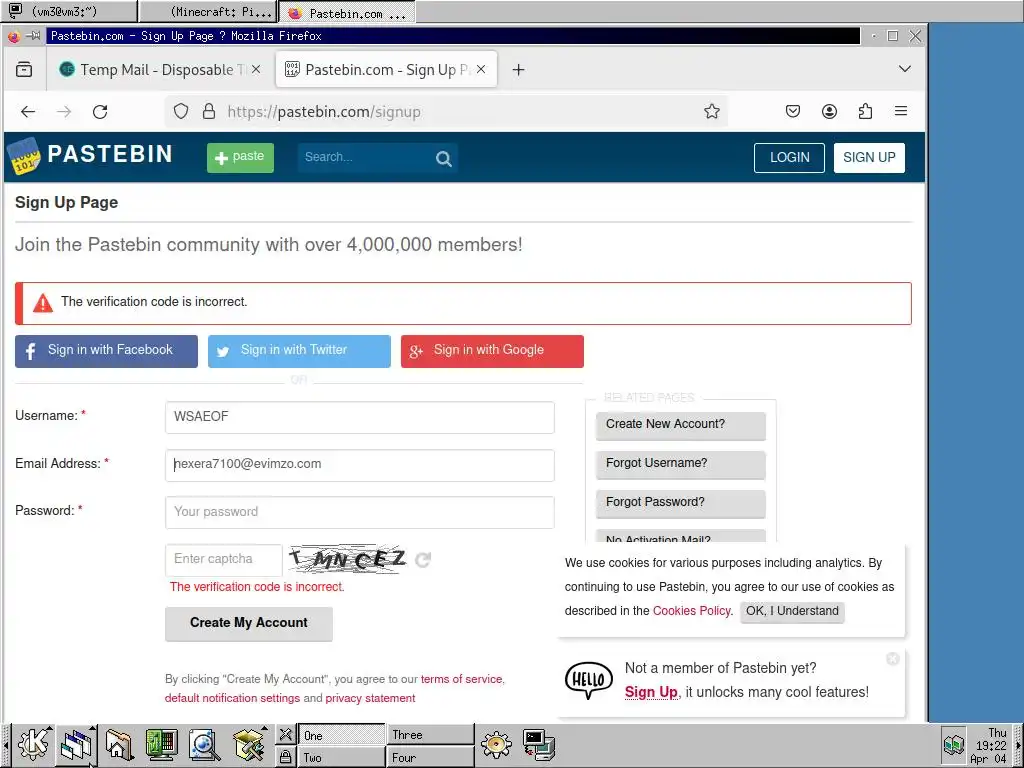Viewport: 1024px width, 768px height.
Task: Open the K application menu
Action: coord(33,745)
